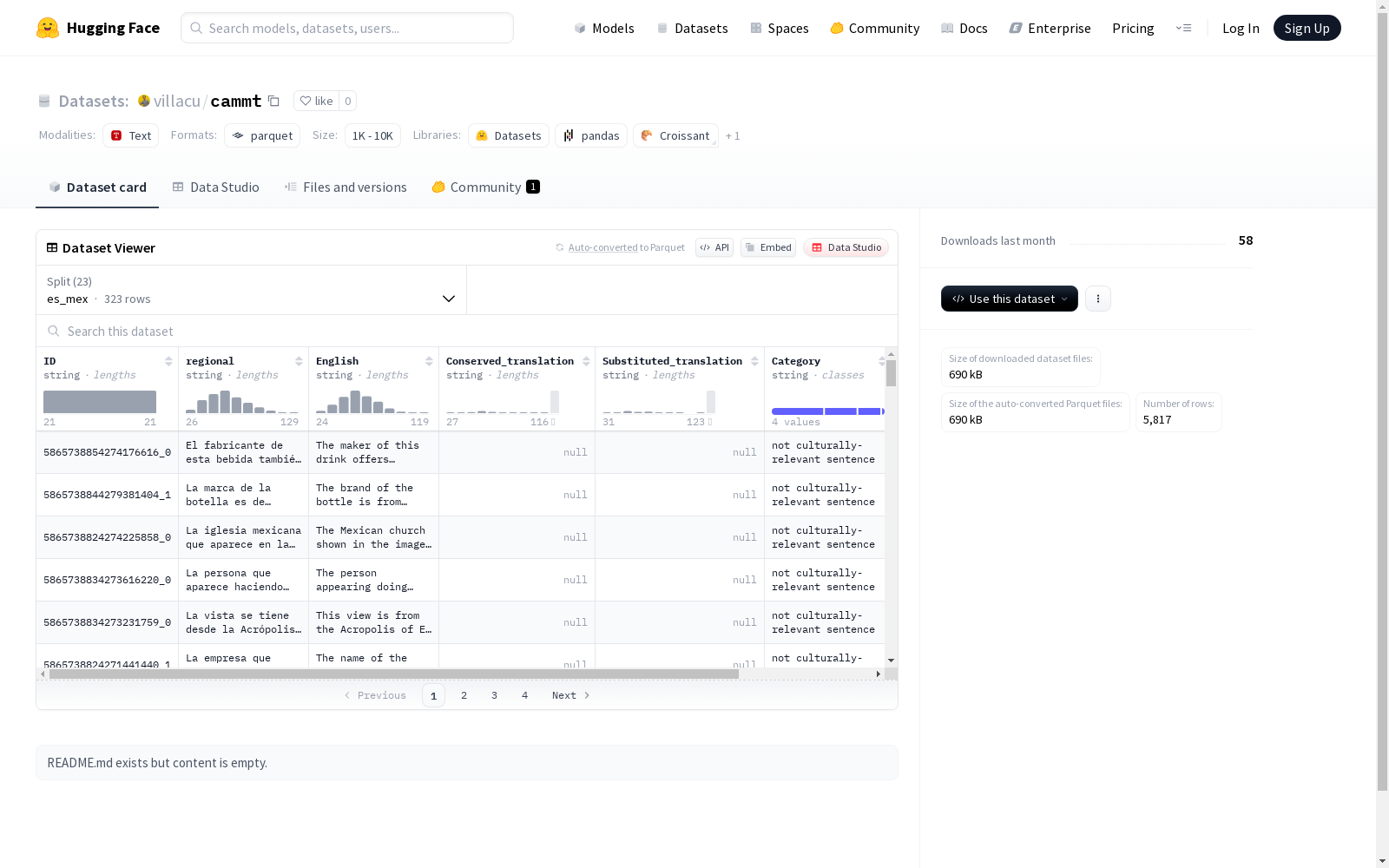Image resolution: width=1389 pixels, height=868 pixels.
Task: Open Spaces in the top navigation
Action: point(780,28)
